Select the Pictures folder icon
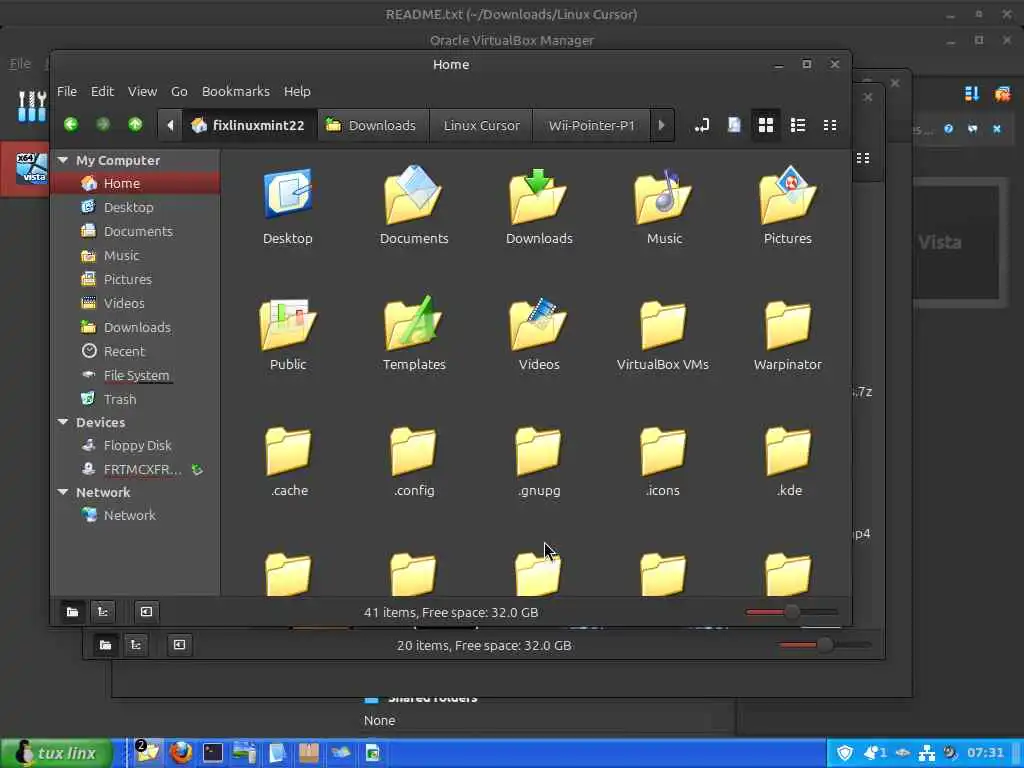The width and height of the screenshot is (1024, 768). click(788, 206)
